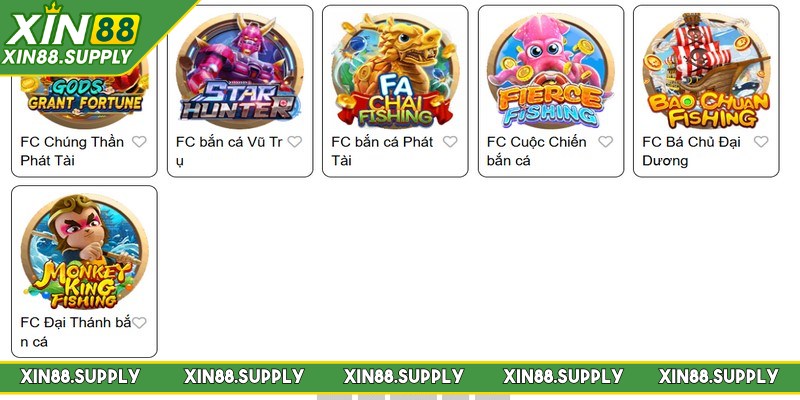Click the XIN88 logo
The width and height of the screenshot is (800, 400).
point(72,29)
